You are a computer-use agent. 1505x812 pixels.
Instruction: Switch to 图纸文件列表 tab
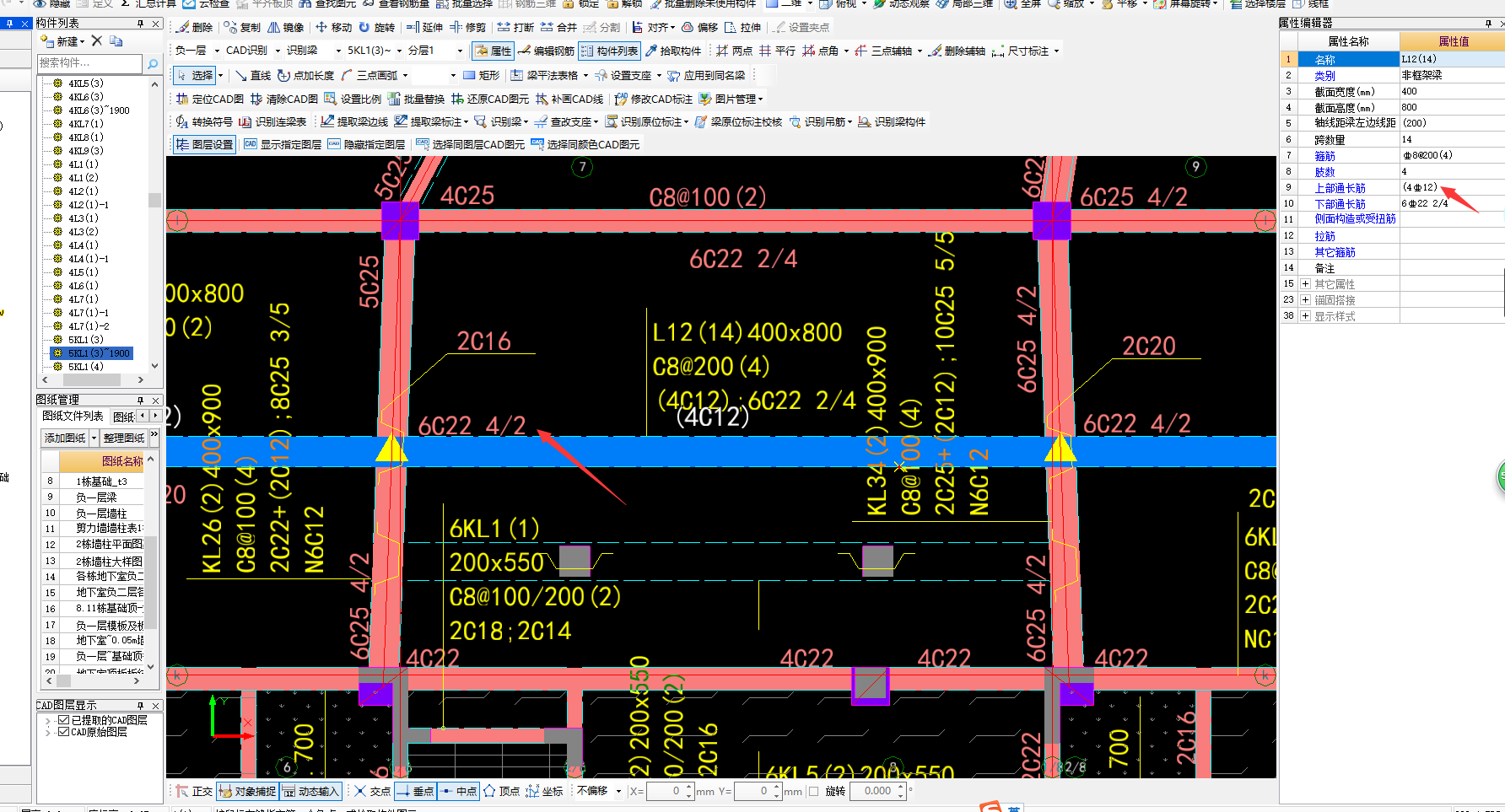[73, 417]
